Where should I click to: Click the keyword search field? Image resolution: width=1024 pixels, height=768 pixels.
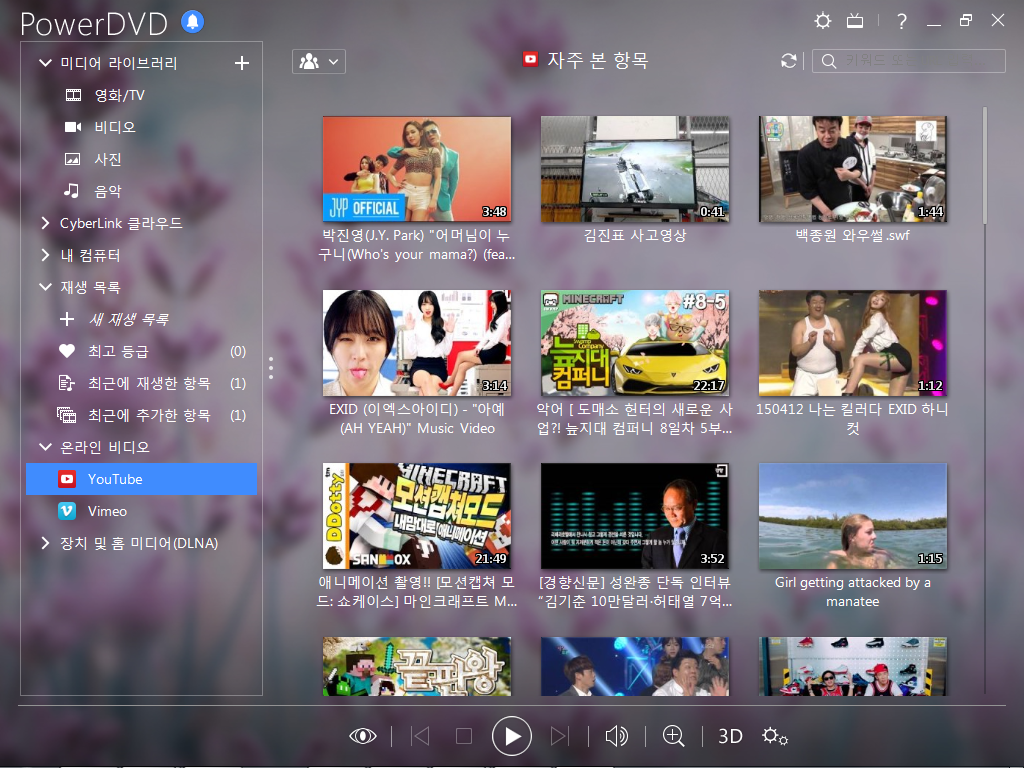pyautogui.click(x=908, y=61)
